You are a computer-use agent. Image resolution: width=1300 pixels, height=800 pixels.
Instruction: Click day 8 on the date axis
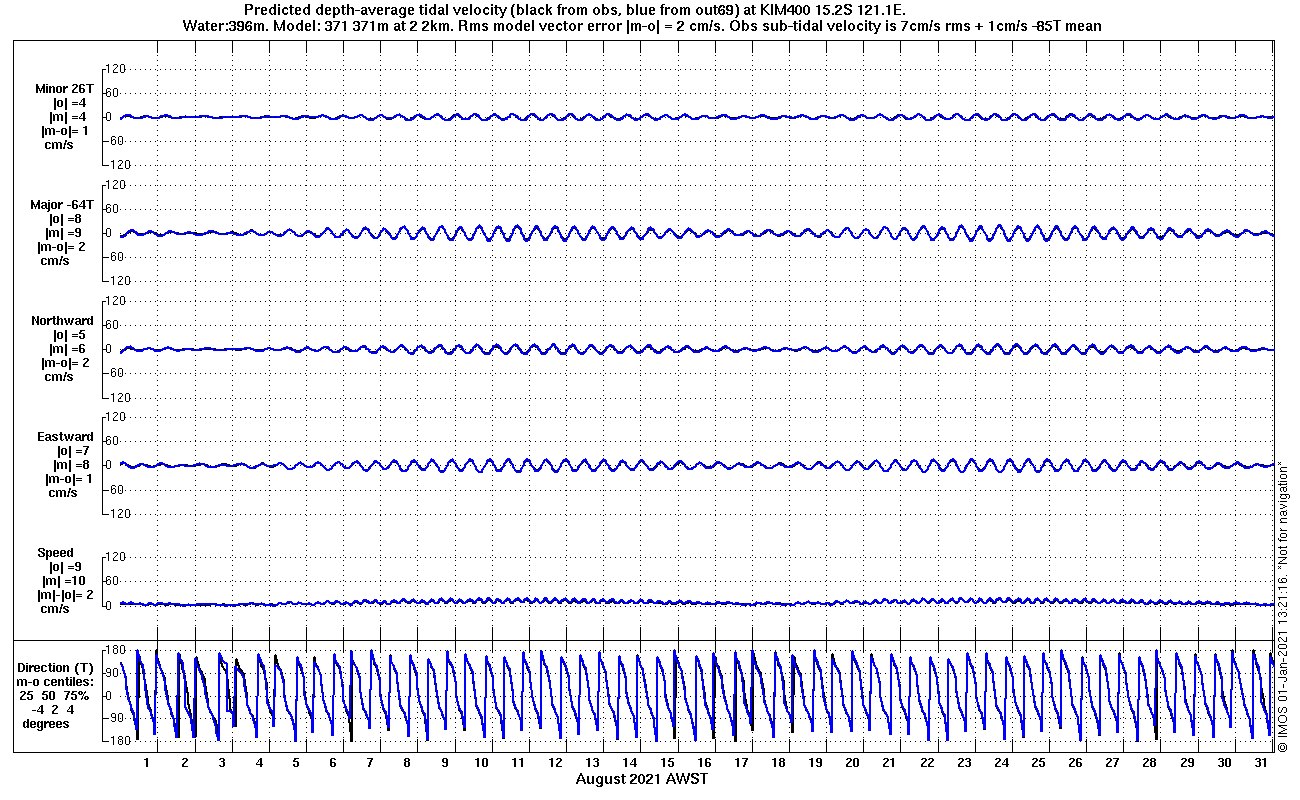[407, 763]
